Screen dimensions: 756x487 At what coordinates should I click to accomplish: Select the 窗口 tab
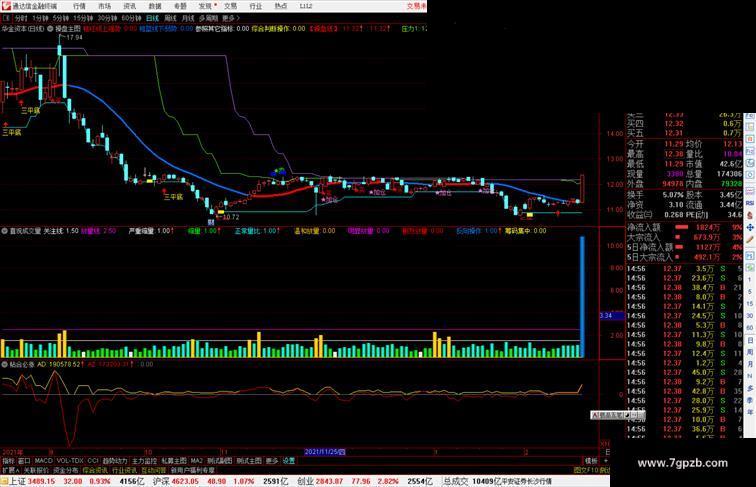[24, 461]
